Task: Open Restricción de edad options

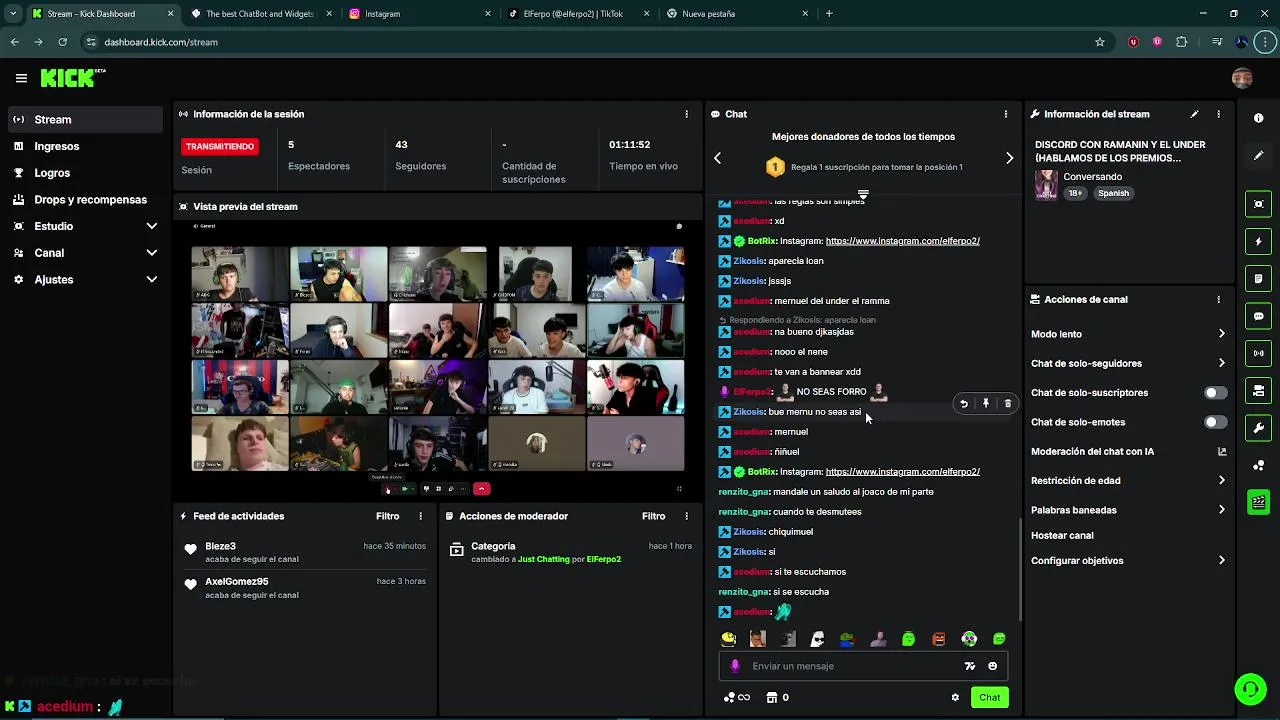Action: pos(1128,481)
